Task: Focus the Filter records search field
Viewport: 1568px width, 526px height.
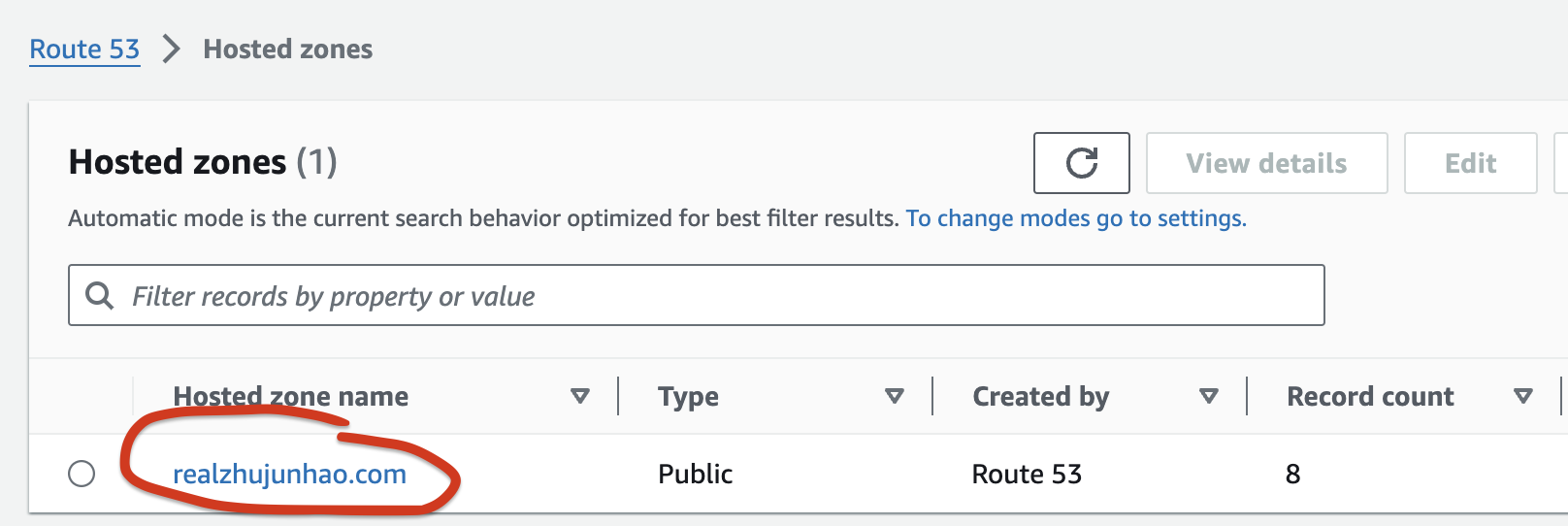Action: (696, 295)
